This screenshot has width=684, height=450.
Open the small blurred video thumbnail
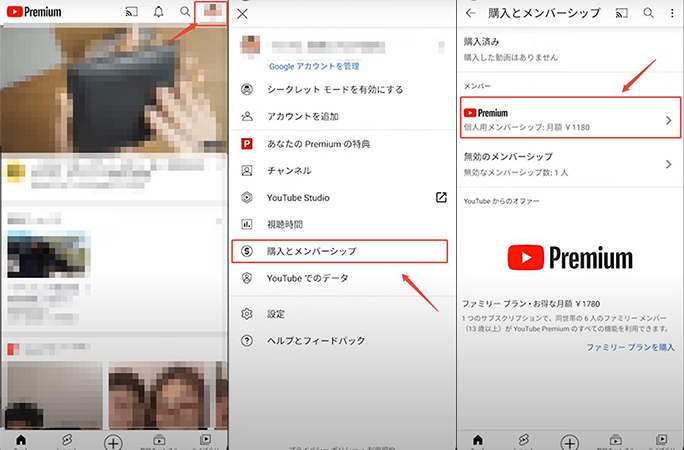49,254
